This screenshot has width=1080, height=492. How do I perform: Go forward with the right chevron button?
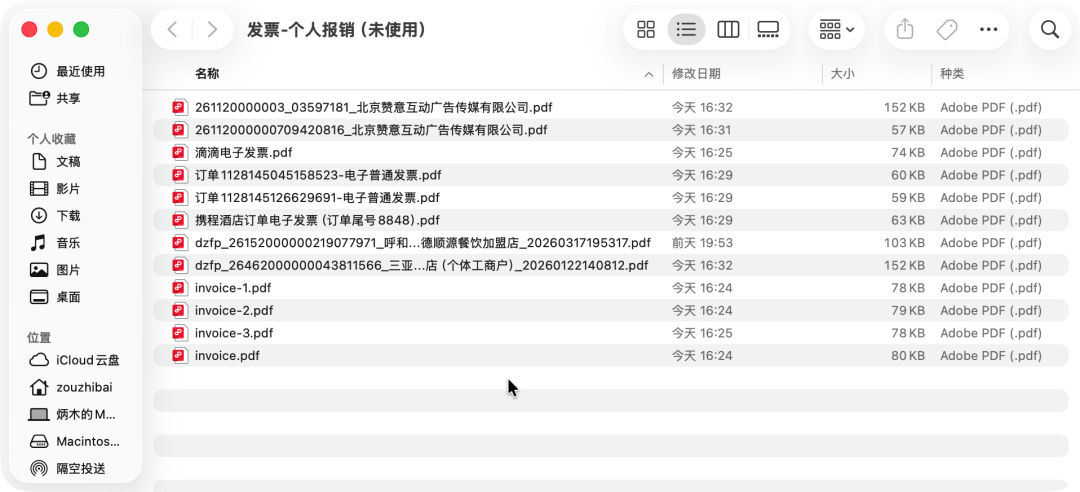coord(212,29)
